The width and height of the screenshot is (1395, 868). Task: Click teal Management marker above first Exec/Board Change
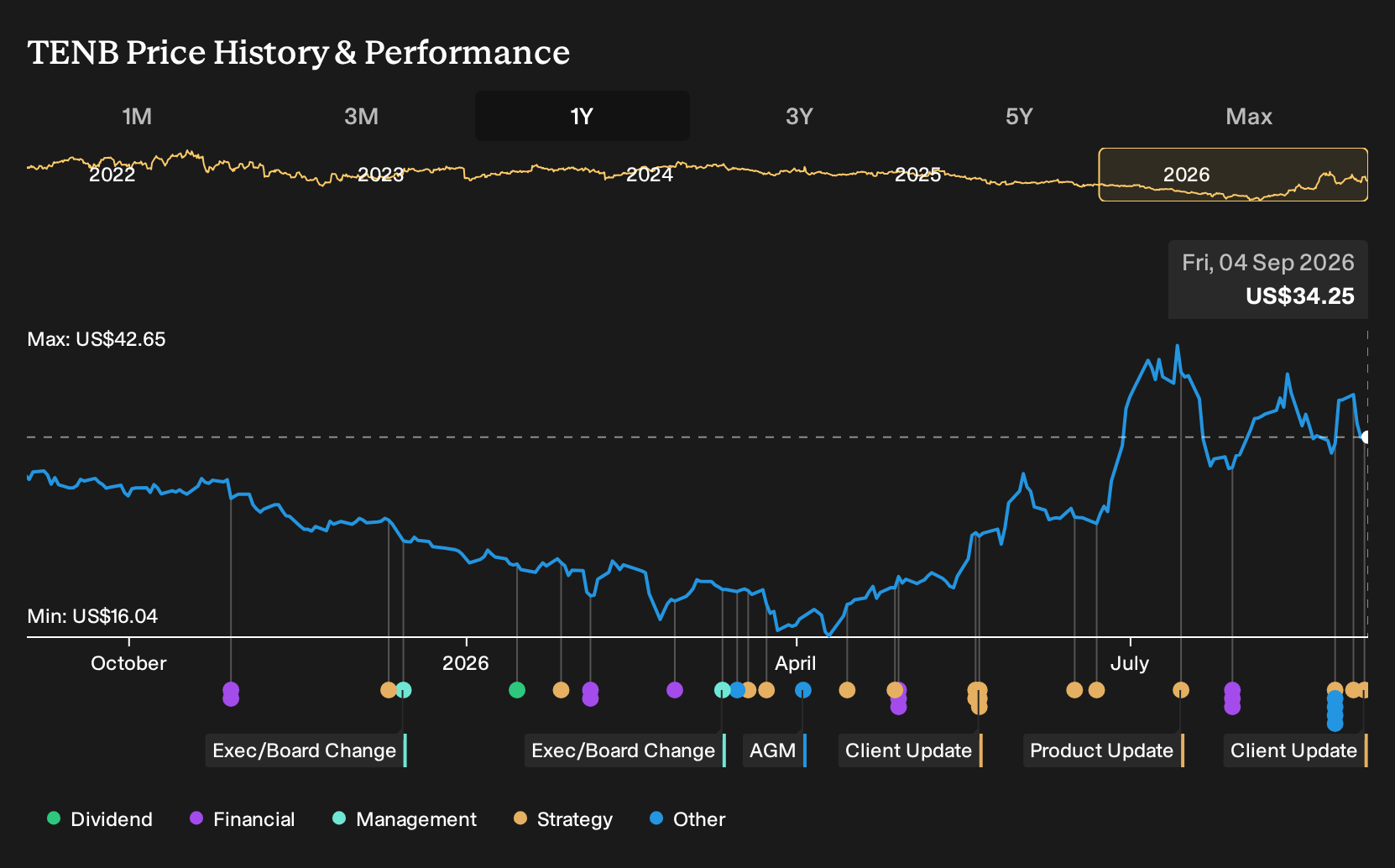pos(404,690)
